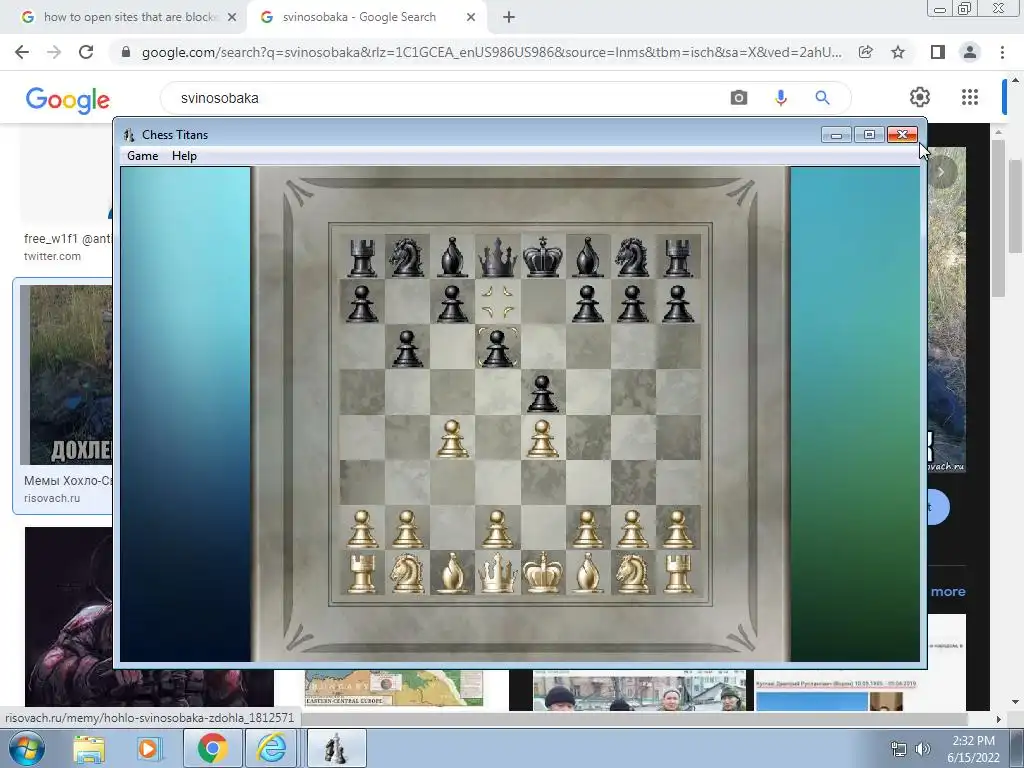Click the volume speaker tray icon
Image resolution: width=1024 pixels, height=768 pixels.
click(x=922, y=749)
